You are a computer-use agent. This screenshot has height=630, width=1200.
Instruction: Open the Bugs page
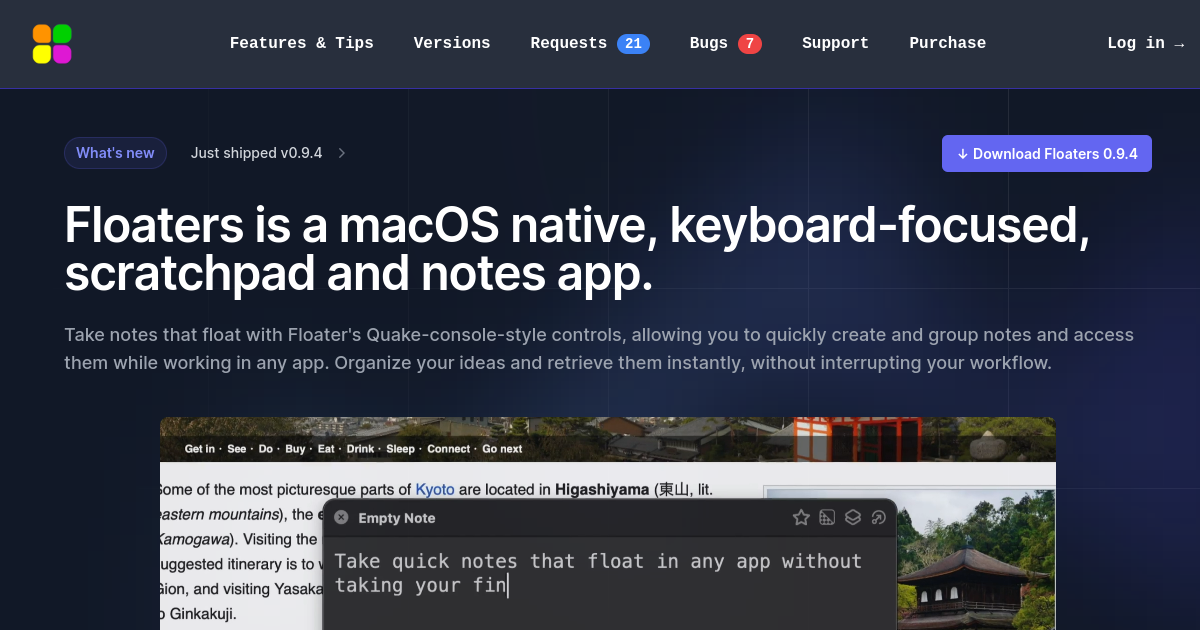pos(709,43)
